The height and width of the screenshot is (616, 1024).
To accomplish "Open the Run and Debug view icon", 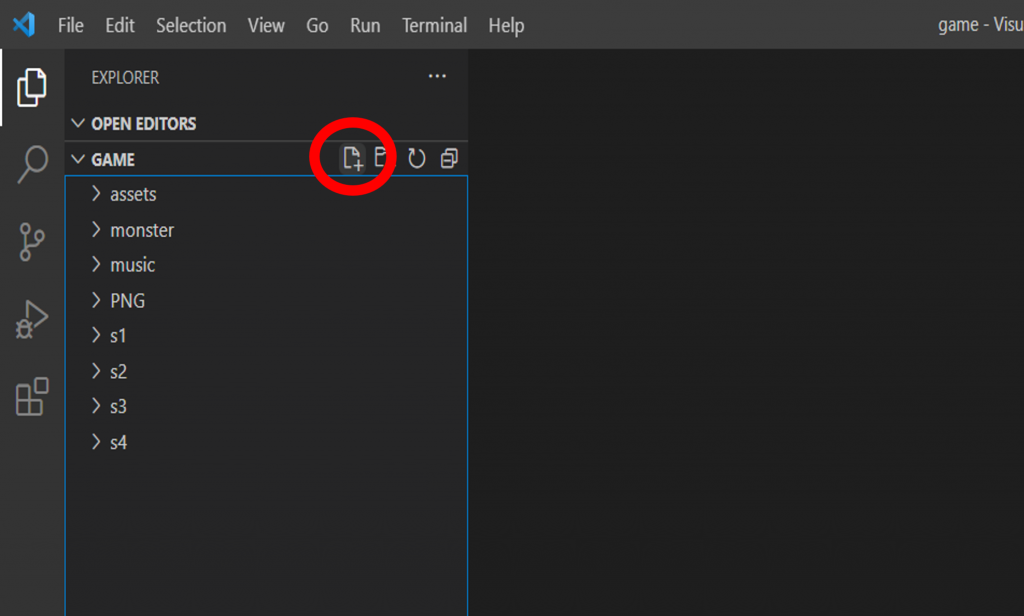I will [x=32, y=319].
